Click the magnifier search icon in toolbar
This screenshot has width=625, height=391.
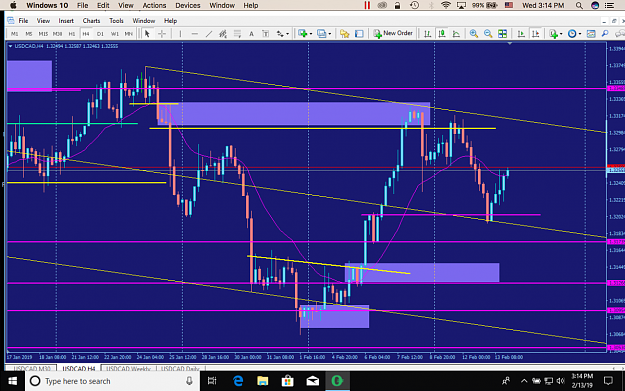[x=605, y=34]
